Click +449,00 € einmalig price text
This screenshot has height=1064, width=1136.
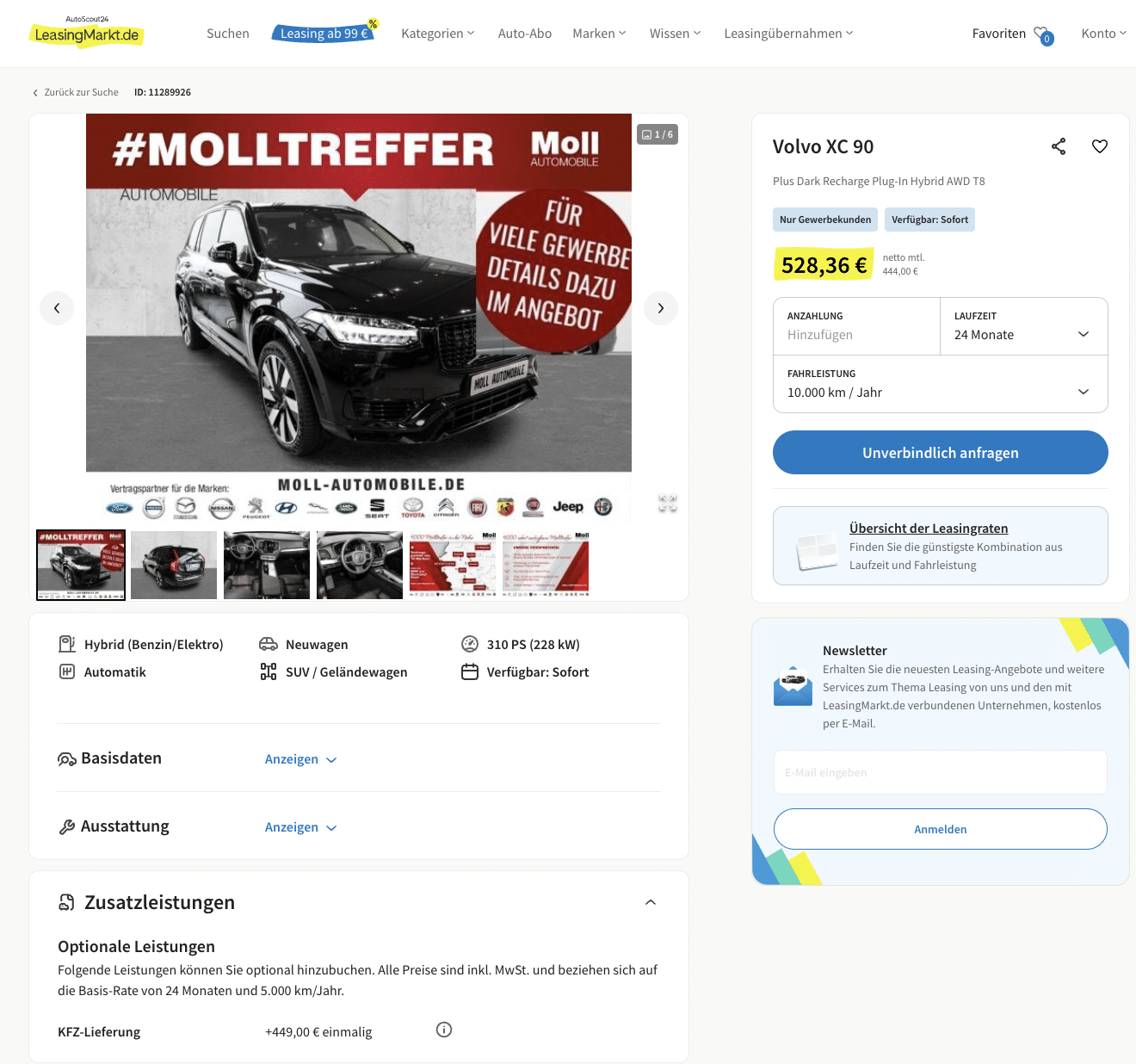(x=318, y=1032)
